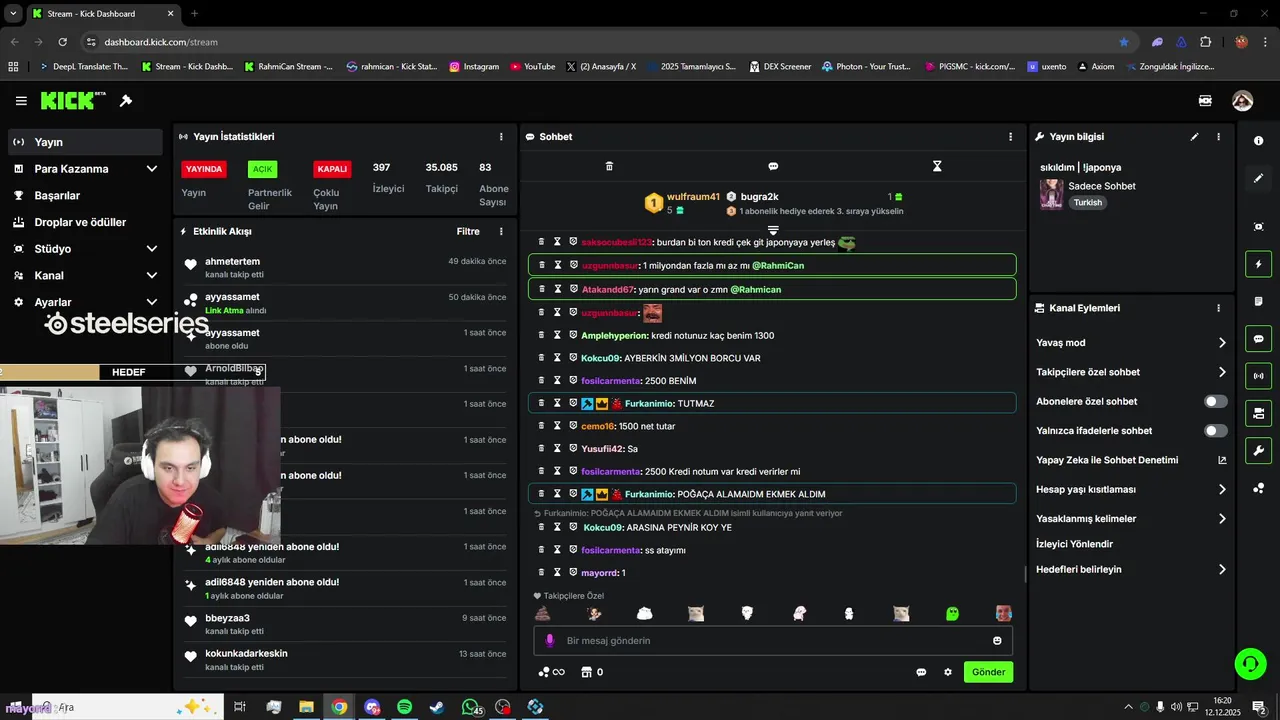
Task: Toggle the wrench stream info panel icon
Action: tap(1258, 450)
